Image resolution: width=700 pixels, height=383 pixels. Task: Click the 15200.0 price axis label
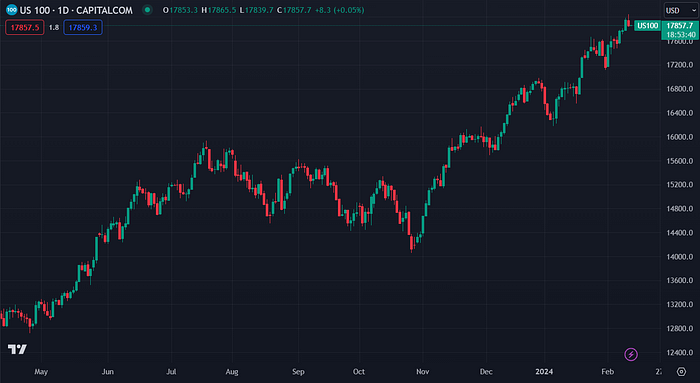[680, 184]
